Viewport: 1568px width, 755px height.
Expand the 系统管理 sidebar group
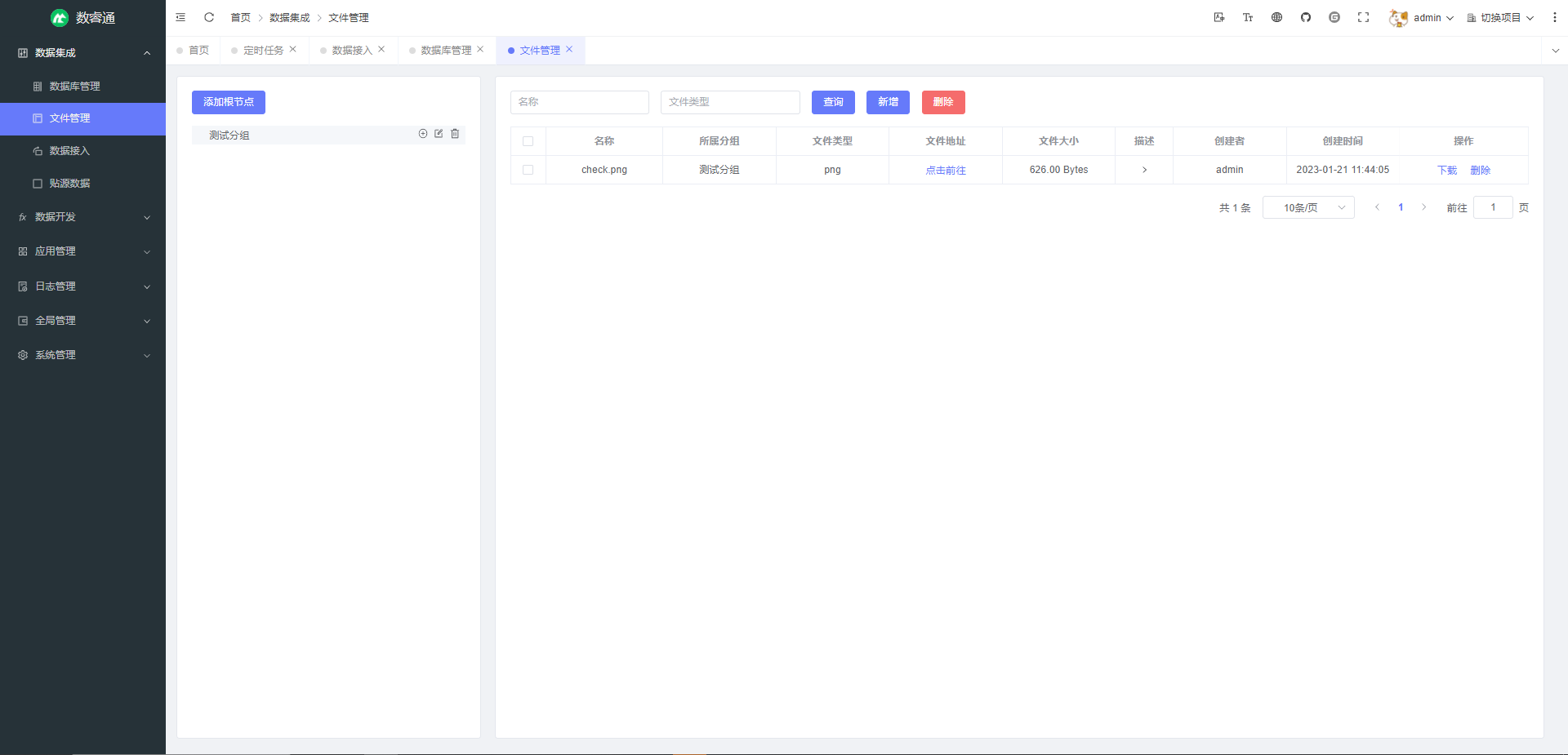[83, 355]
